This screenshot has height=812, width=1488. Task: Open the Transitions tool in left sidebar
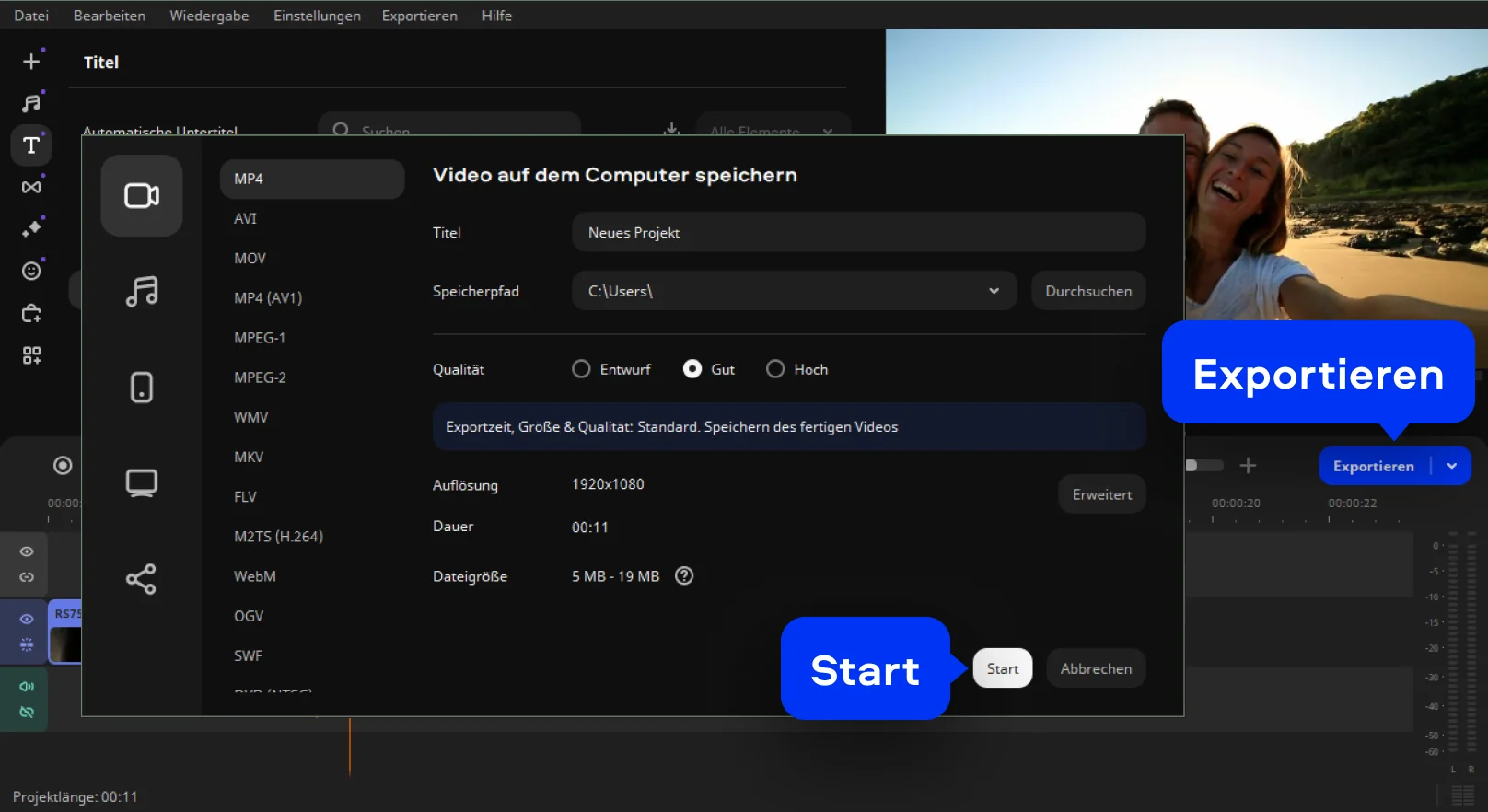pyautogui.click(x=31, y=187)
